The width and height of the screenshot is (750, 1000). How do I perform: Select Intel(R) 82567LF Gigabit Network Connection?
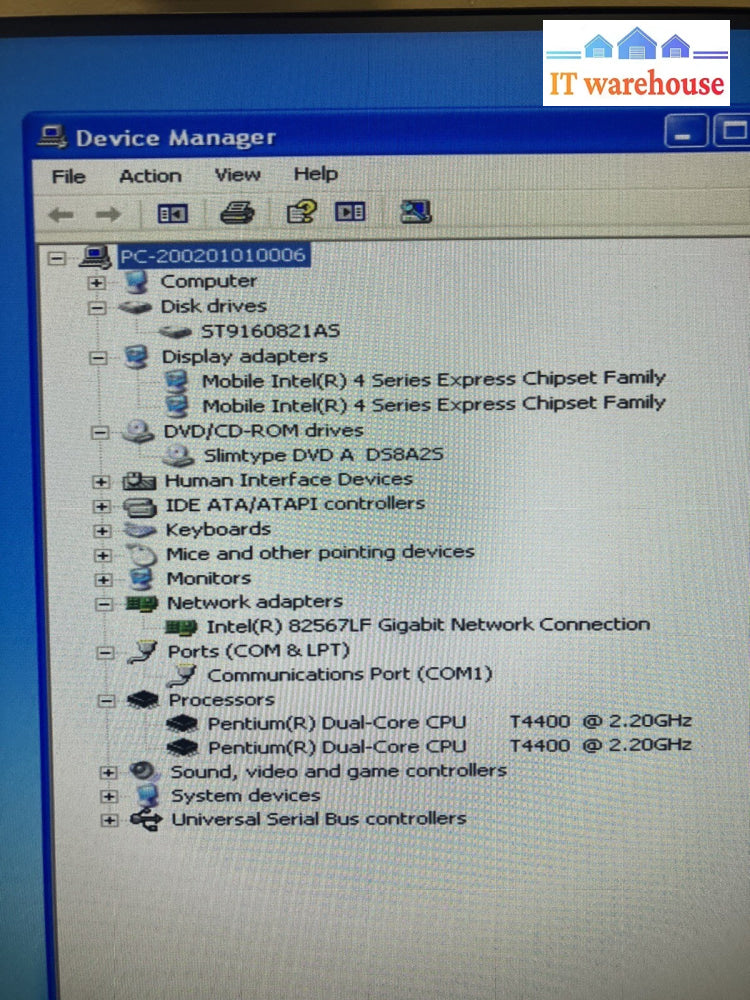tap(429, 625)
